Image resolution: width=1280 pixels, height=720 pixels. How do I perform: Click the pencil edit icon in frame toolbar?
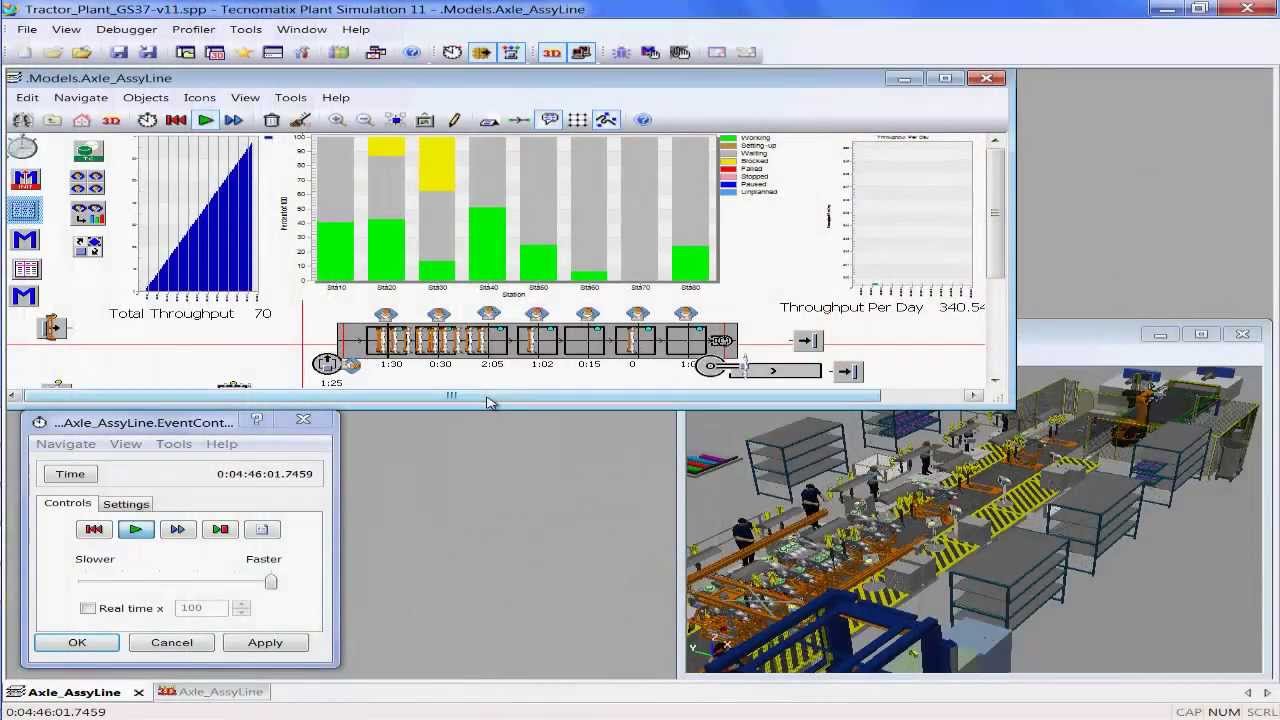pyautogui.click(x=454, y=120)
